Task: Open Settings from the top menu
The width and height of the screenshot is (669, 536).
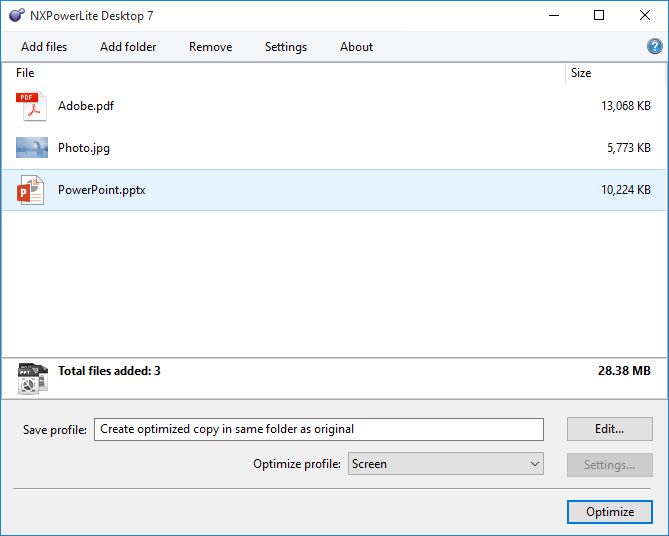Action: [x=286, y=47]
